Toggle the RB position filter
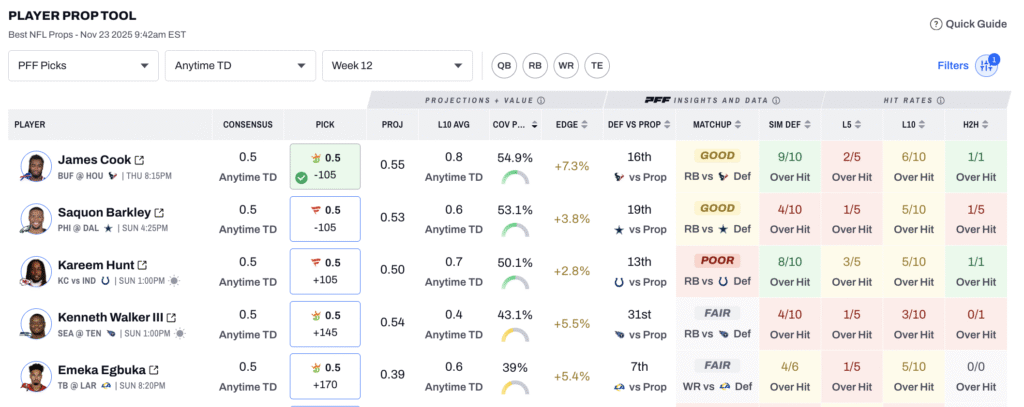The height and width of the screenshot is (407, 1024). pos(535,66)
